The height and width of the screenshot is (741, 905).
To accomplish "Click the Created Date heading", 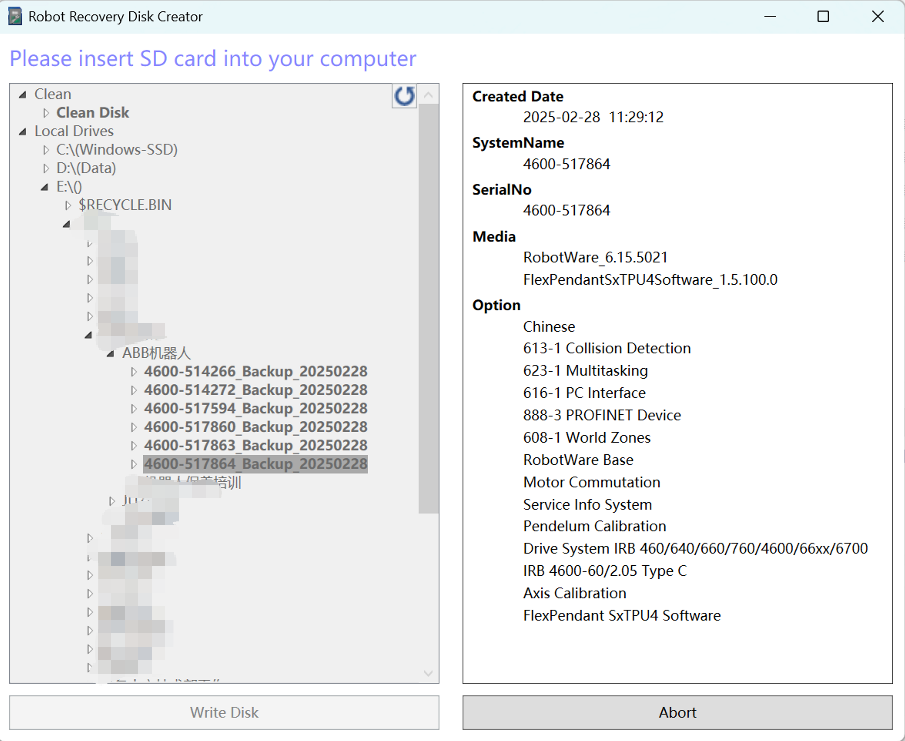I will point(518,96).
